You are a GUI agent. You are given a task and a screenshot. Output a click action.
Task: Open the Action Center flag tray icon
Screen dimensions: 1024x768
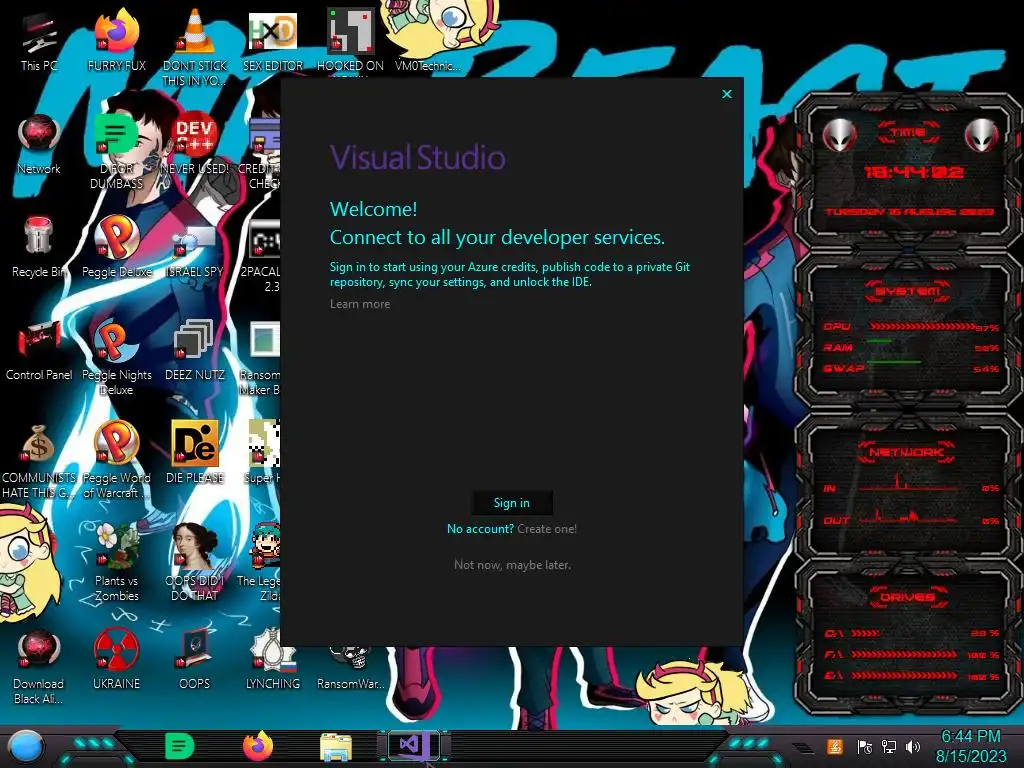[864, 746]
